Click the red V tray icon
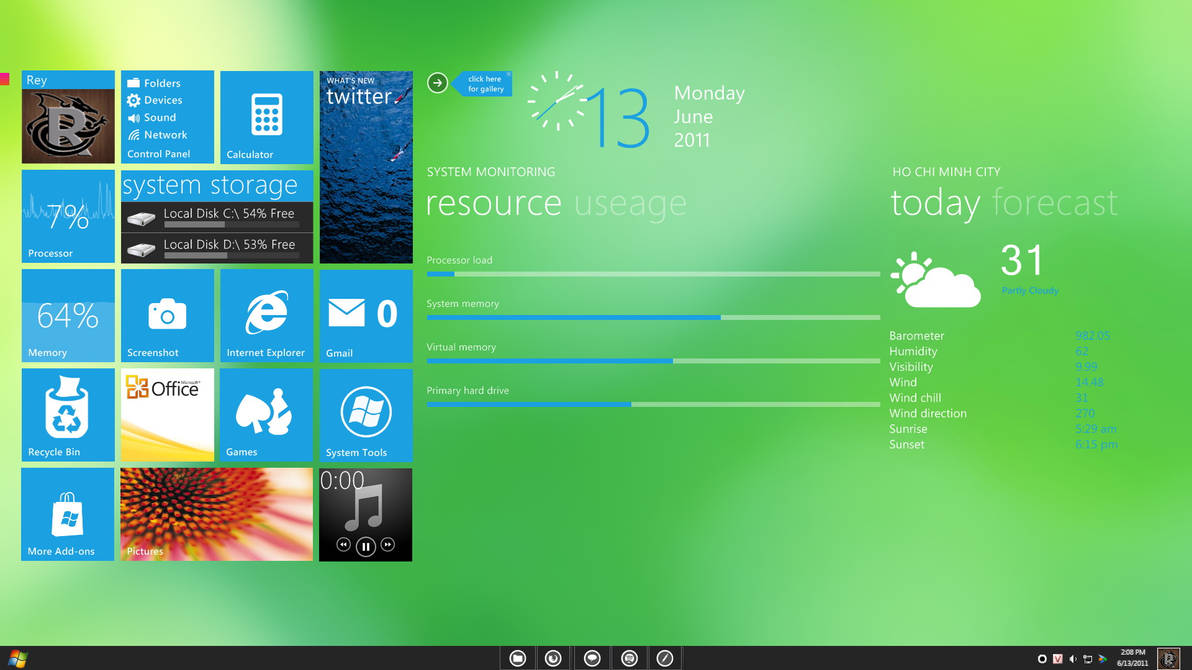 (x=1057, y=659)
